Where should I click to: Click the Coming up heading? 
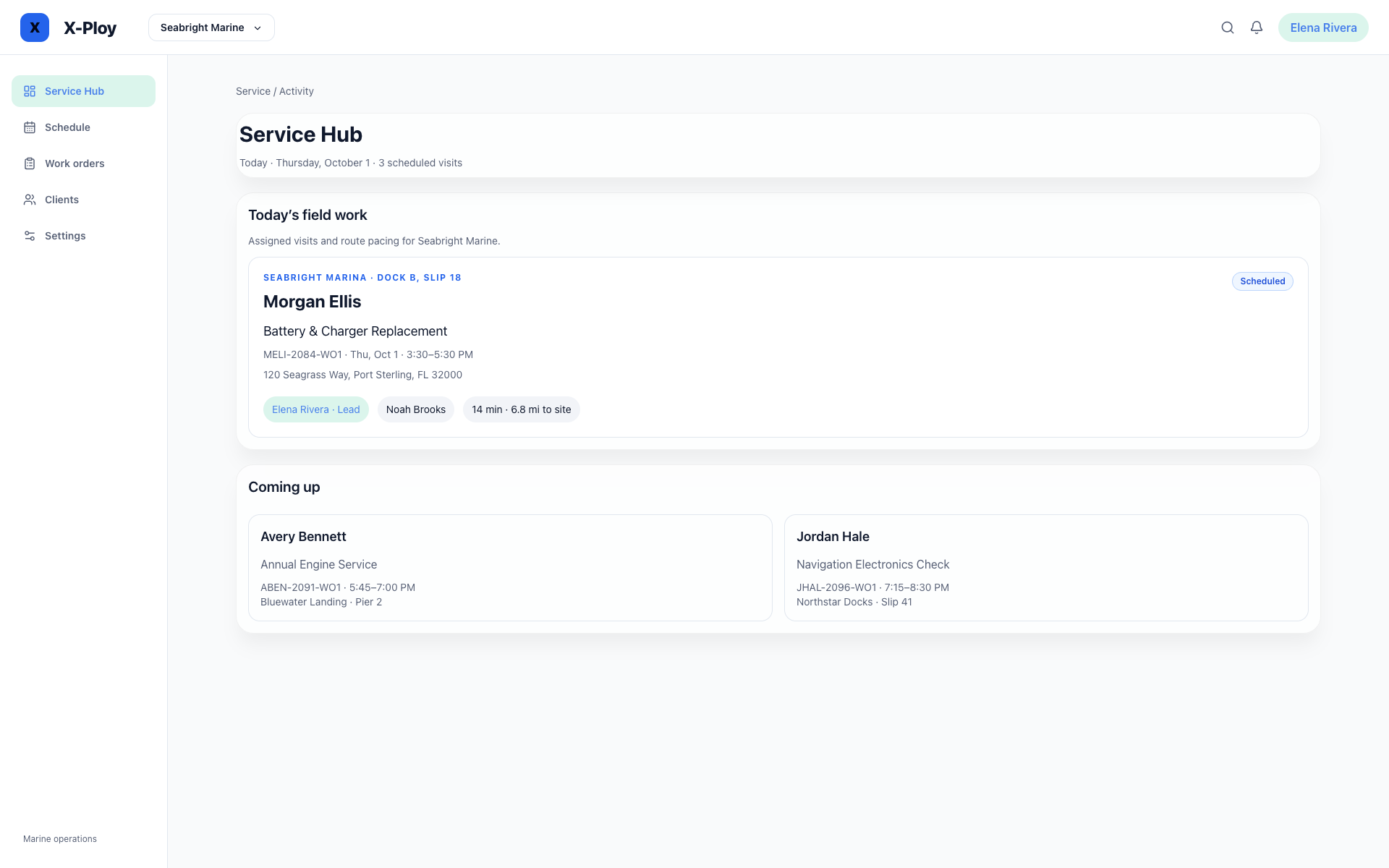(x=284, y=487)
